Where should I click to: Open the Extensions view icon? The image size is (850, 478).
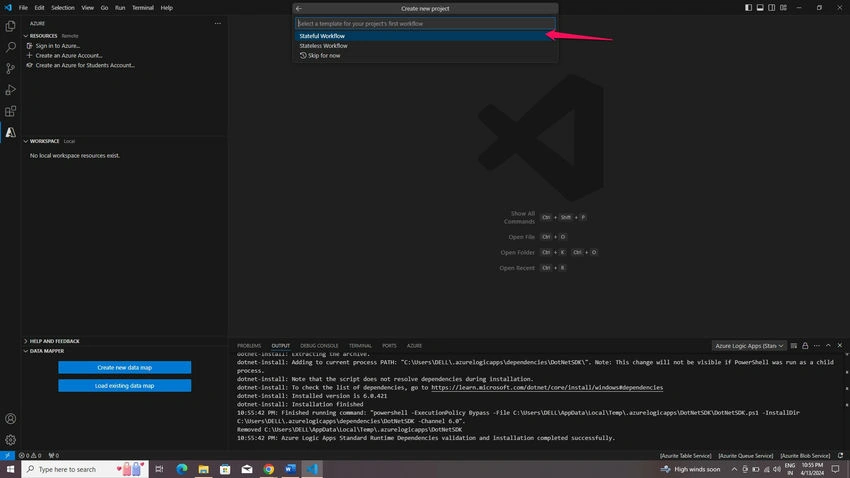click(10, 111)
